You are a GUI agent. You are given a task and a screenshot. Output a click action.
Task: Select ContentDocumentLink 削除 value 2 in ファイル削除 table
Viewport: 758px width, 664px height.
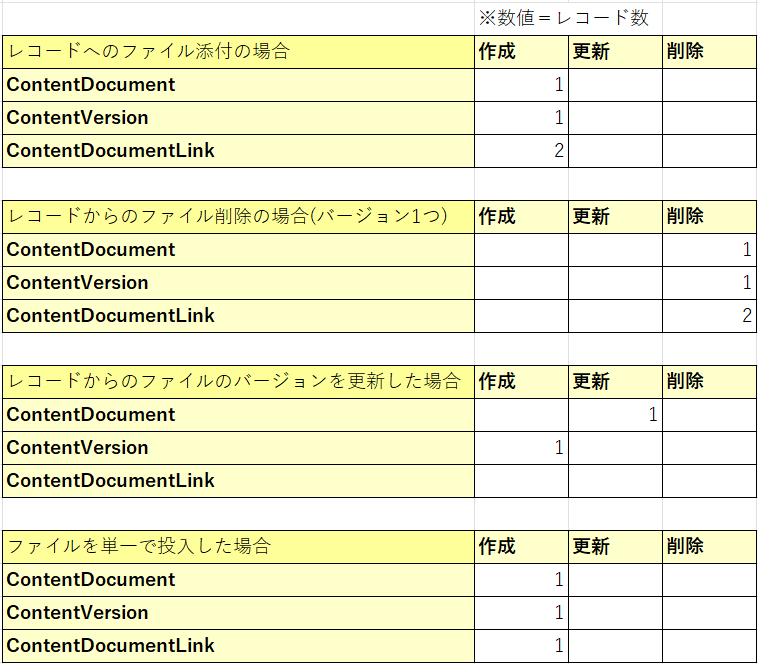coord(709,316)
